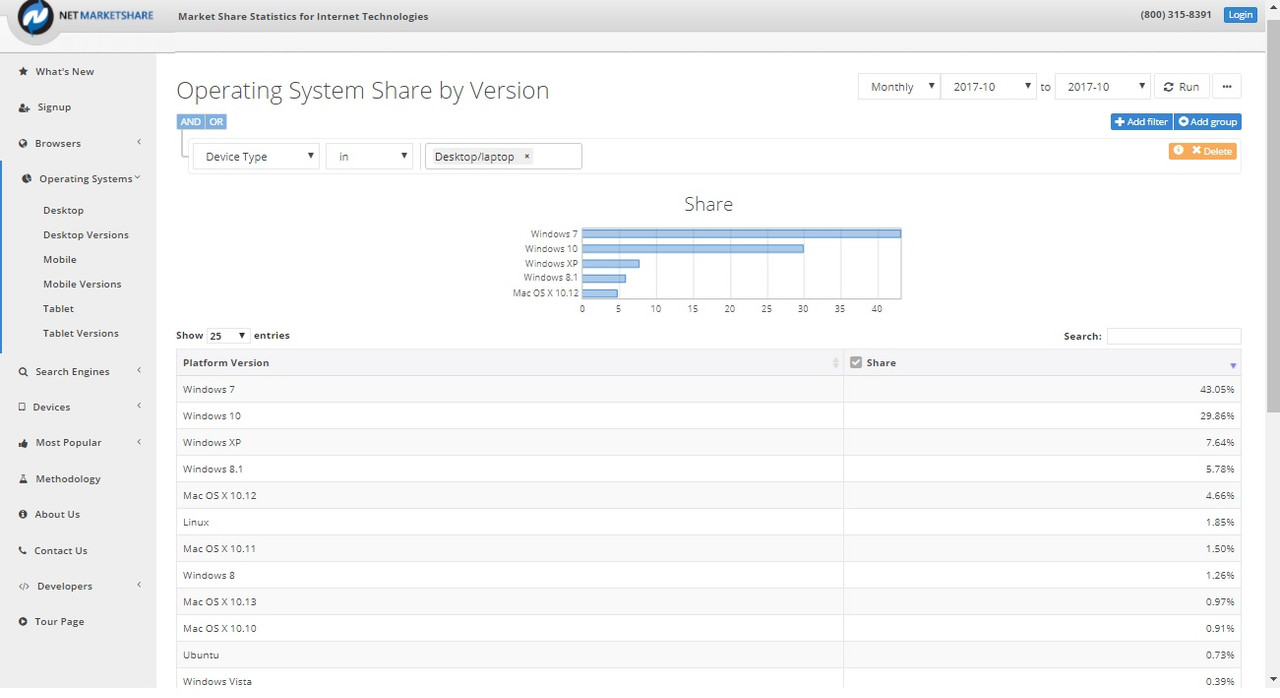Open the 'in' operator dropdown

coord(369,157)
